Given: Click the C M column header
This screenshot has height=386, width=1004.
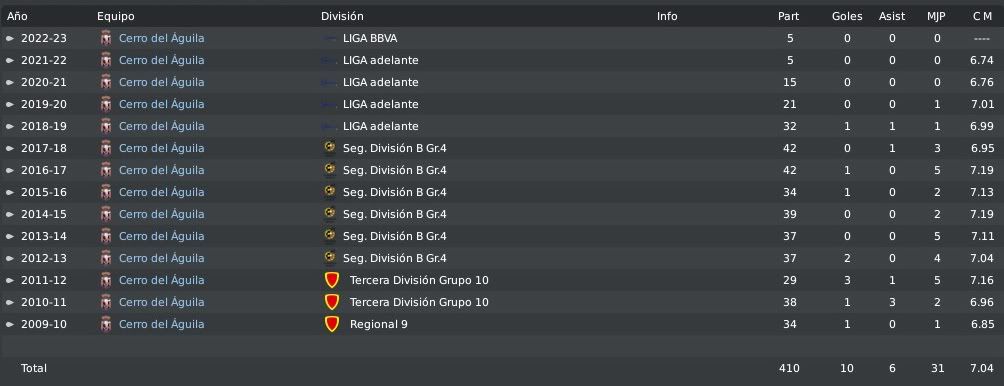Looking at the screenshot, I should (982, 16).
